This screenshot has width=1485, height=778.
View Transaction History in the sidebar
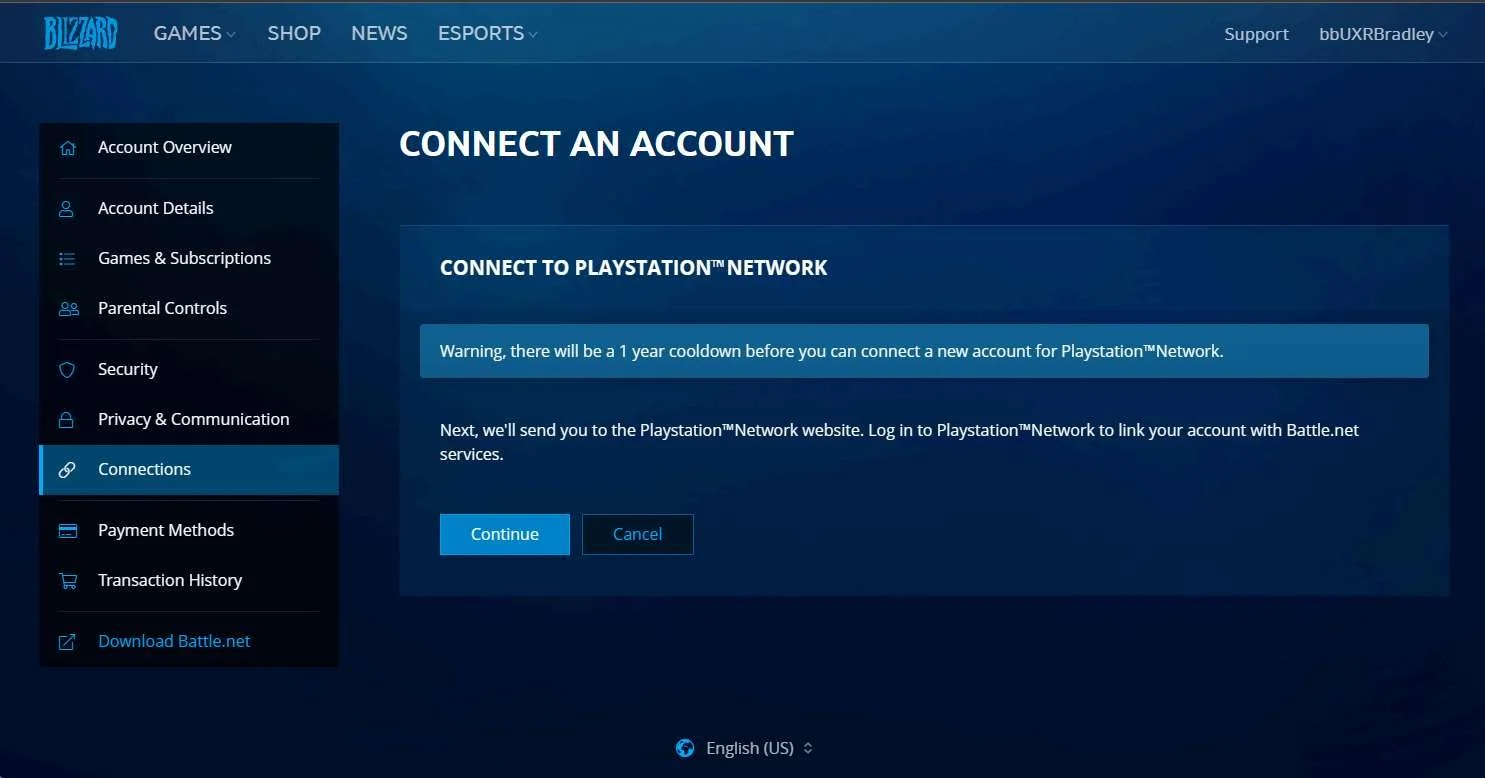[189, 581]
